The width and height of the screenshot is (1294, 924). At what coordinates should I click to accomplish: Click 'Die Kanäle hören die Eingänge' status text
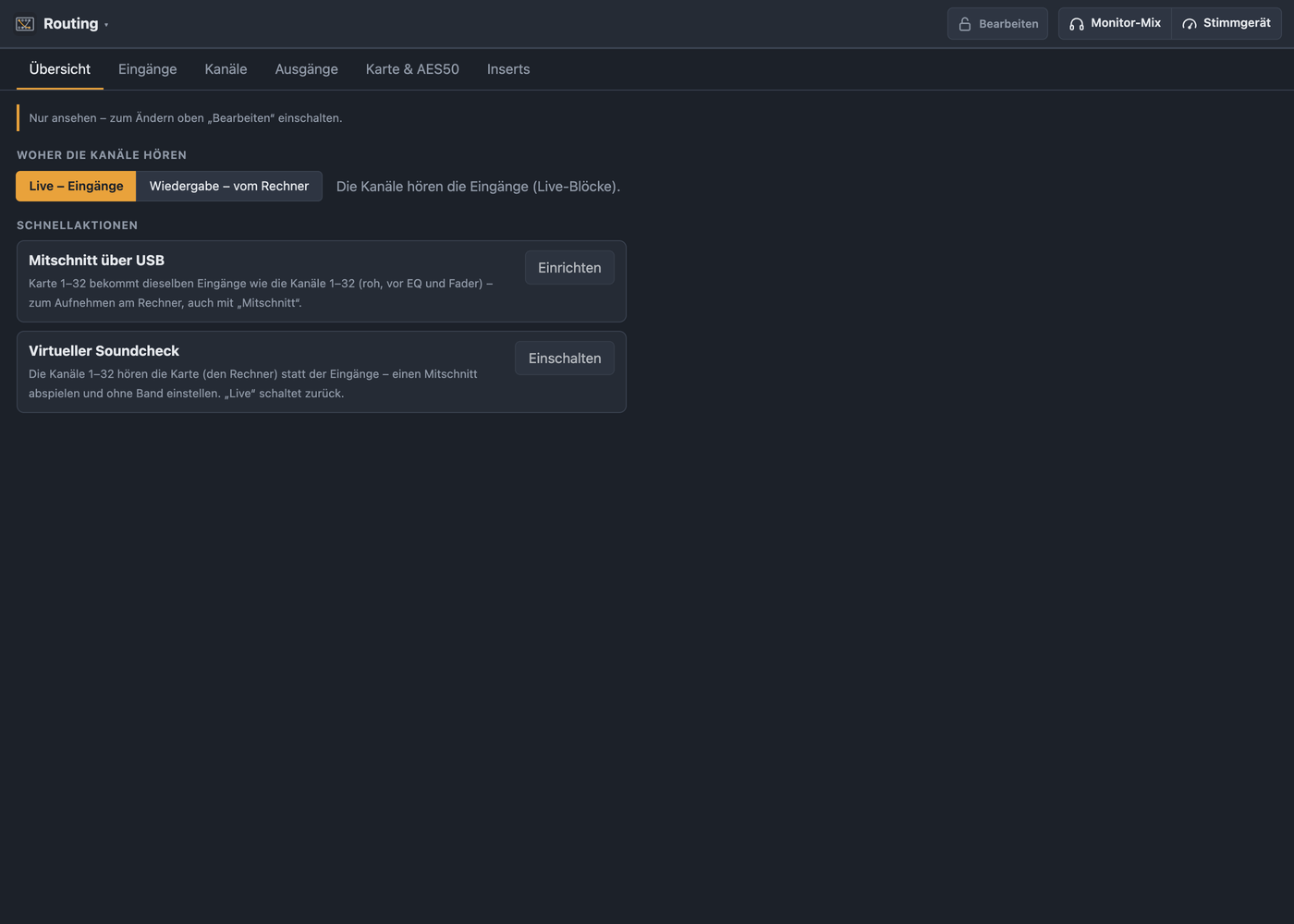tap(478, 187)
